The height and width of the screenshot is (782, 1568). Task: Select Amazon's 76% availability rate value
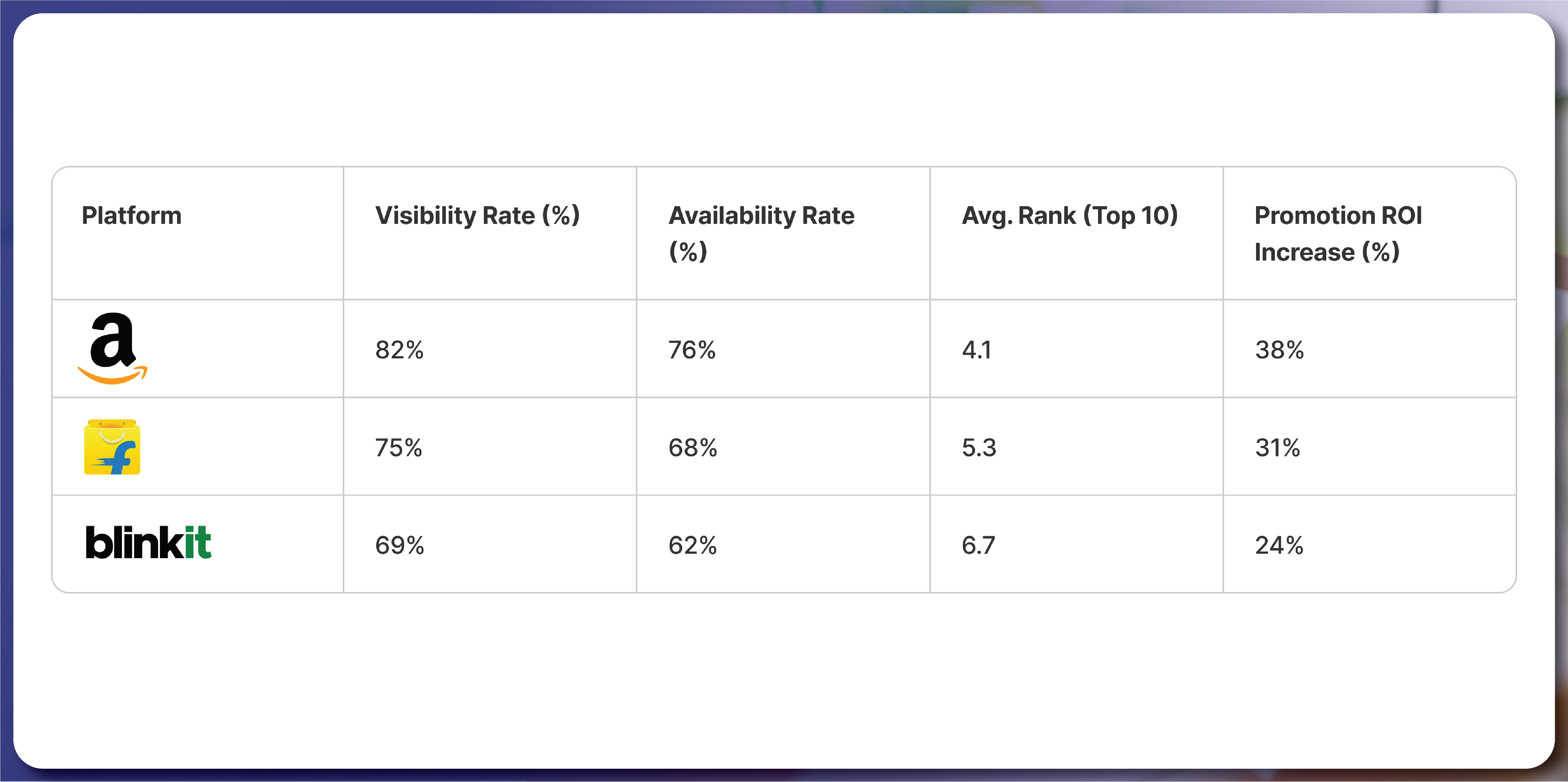click(692, 350)
